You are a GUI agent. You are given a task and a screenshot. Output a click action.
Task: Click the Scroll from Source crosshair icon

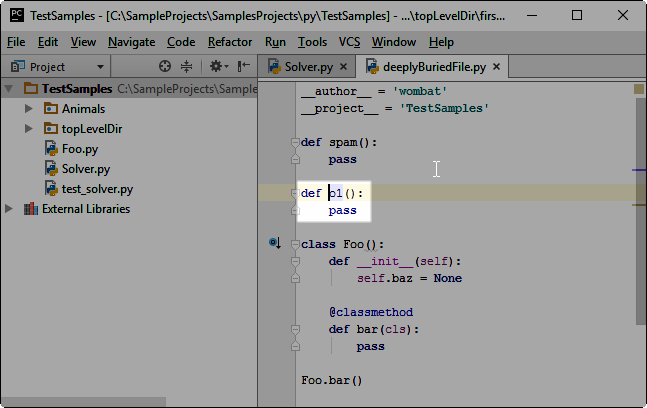(165, 67)
